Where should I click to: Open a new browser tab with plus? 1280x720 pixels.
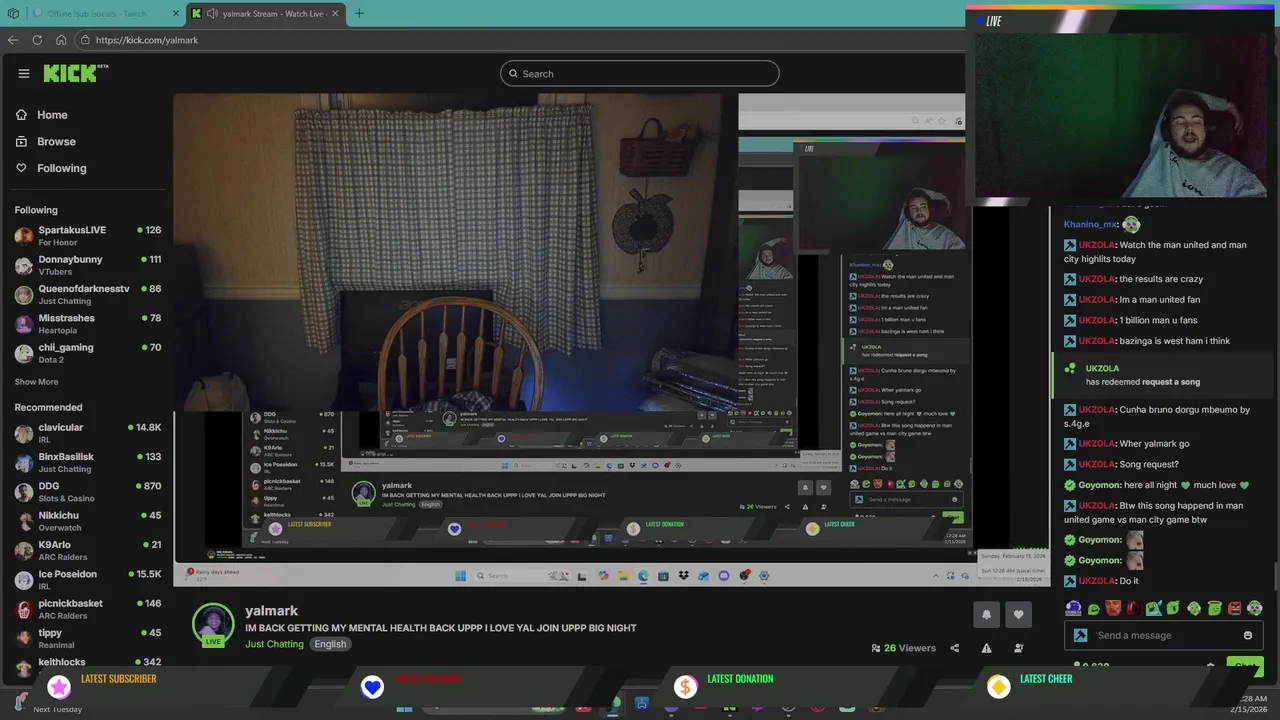pos(359,13)
